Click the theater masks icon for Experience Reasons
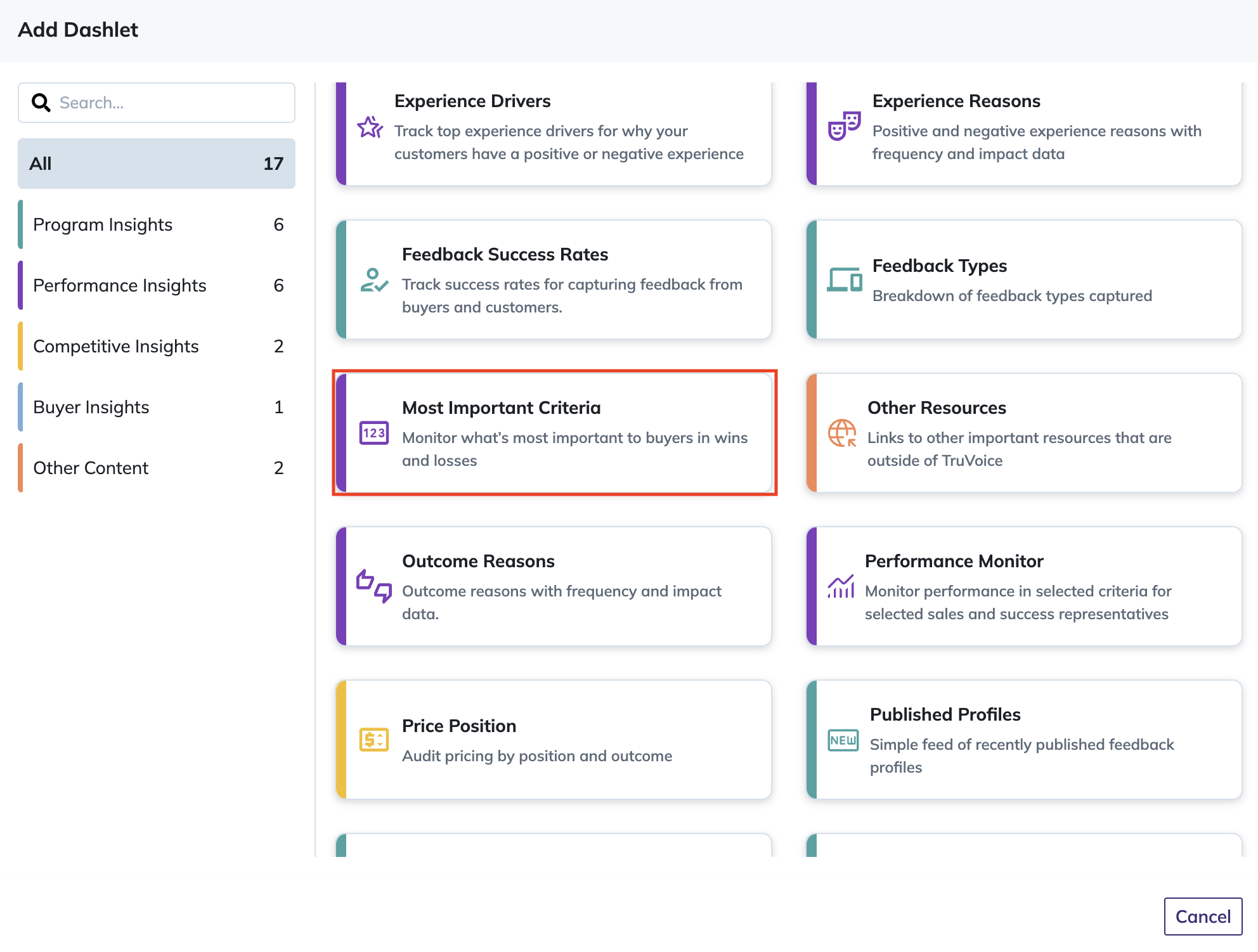Screen dimensions: 1258x952 844,125
